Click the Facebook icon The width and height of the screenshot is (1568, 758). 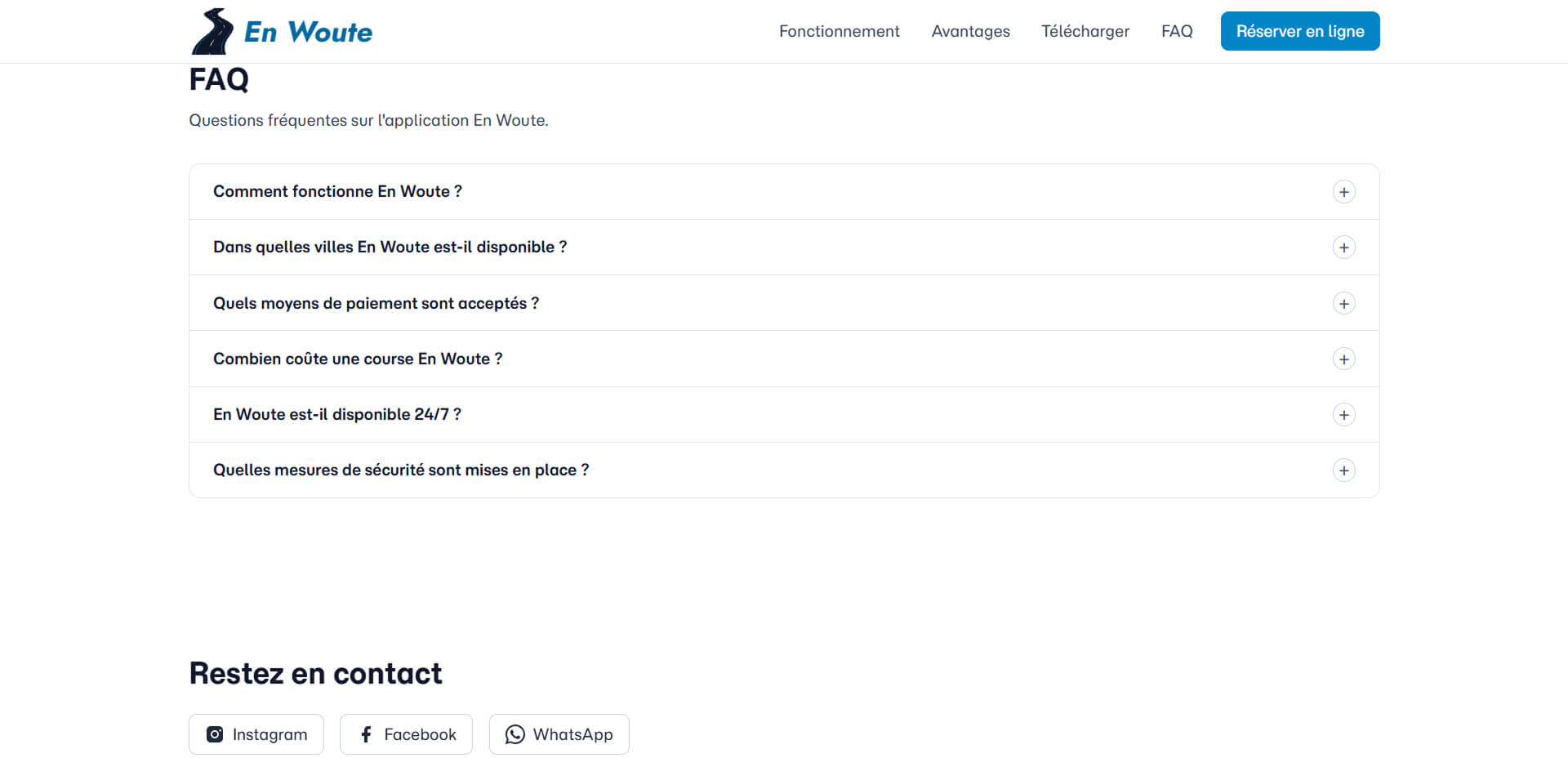click(x=366, y=734)
